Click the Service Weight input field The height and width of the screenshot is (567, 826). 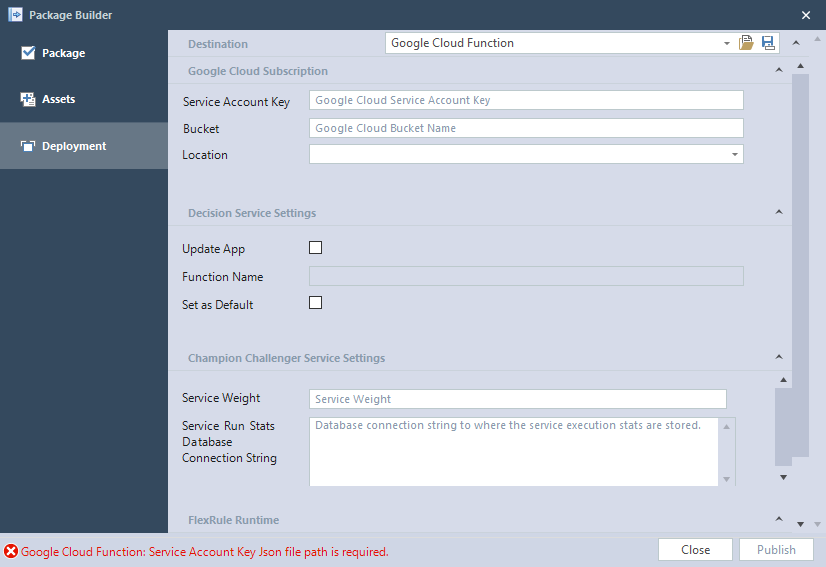518,399
